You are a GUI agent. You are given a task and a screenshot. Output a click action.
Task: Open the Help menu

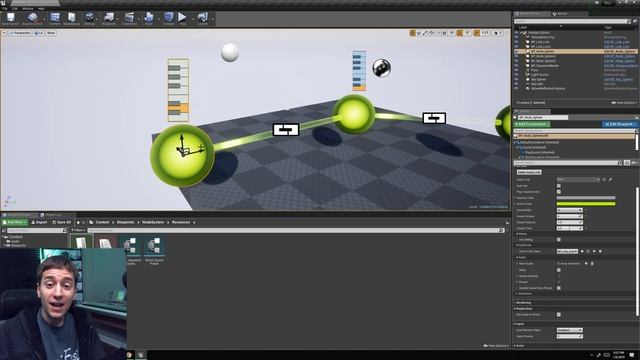(41, 9)
